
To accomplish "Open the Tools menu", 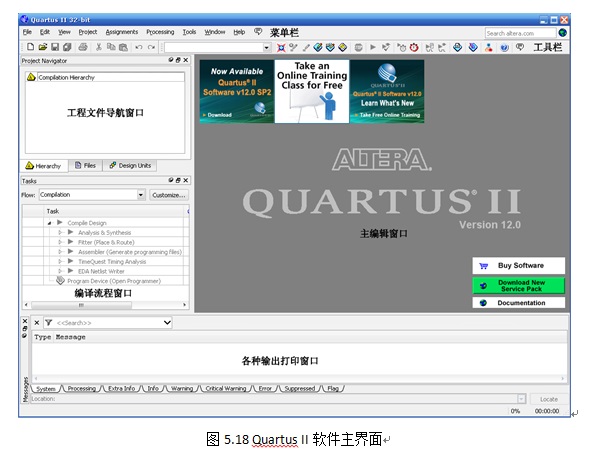I will click(189, 32).
